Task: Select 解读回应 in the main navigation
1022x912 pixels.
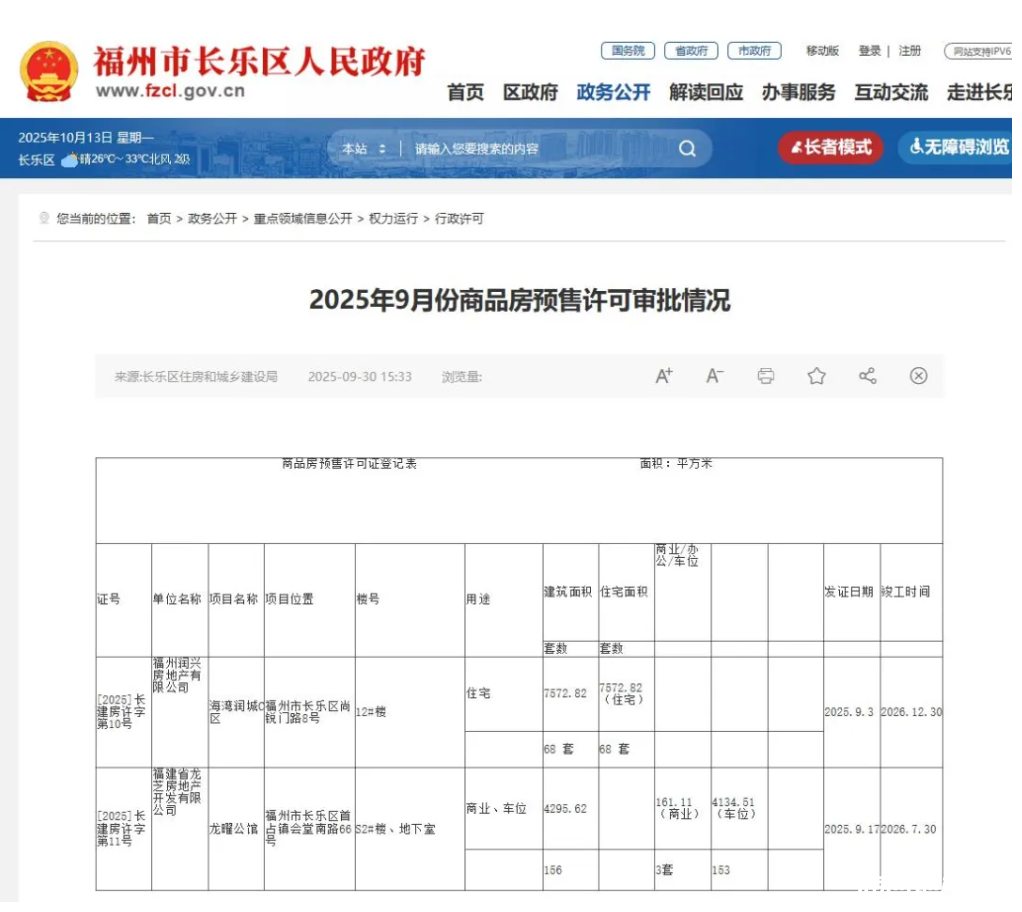Action: [x=706, y=93]
